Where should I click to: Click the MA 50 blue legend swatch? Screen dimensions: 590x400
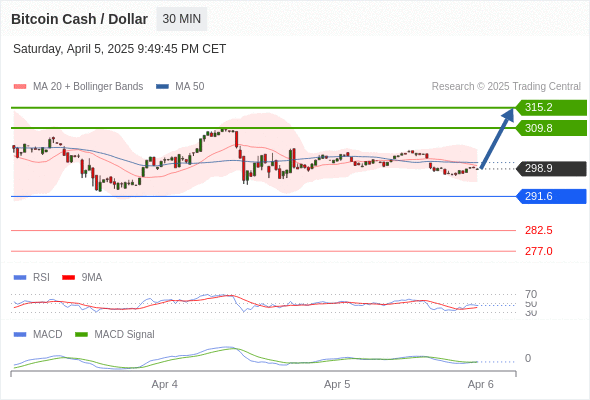[162, 87]
